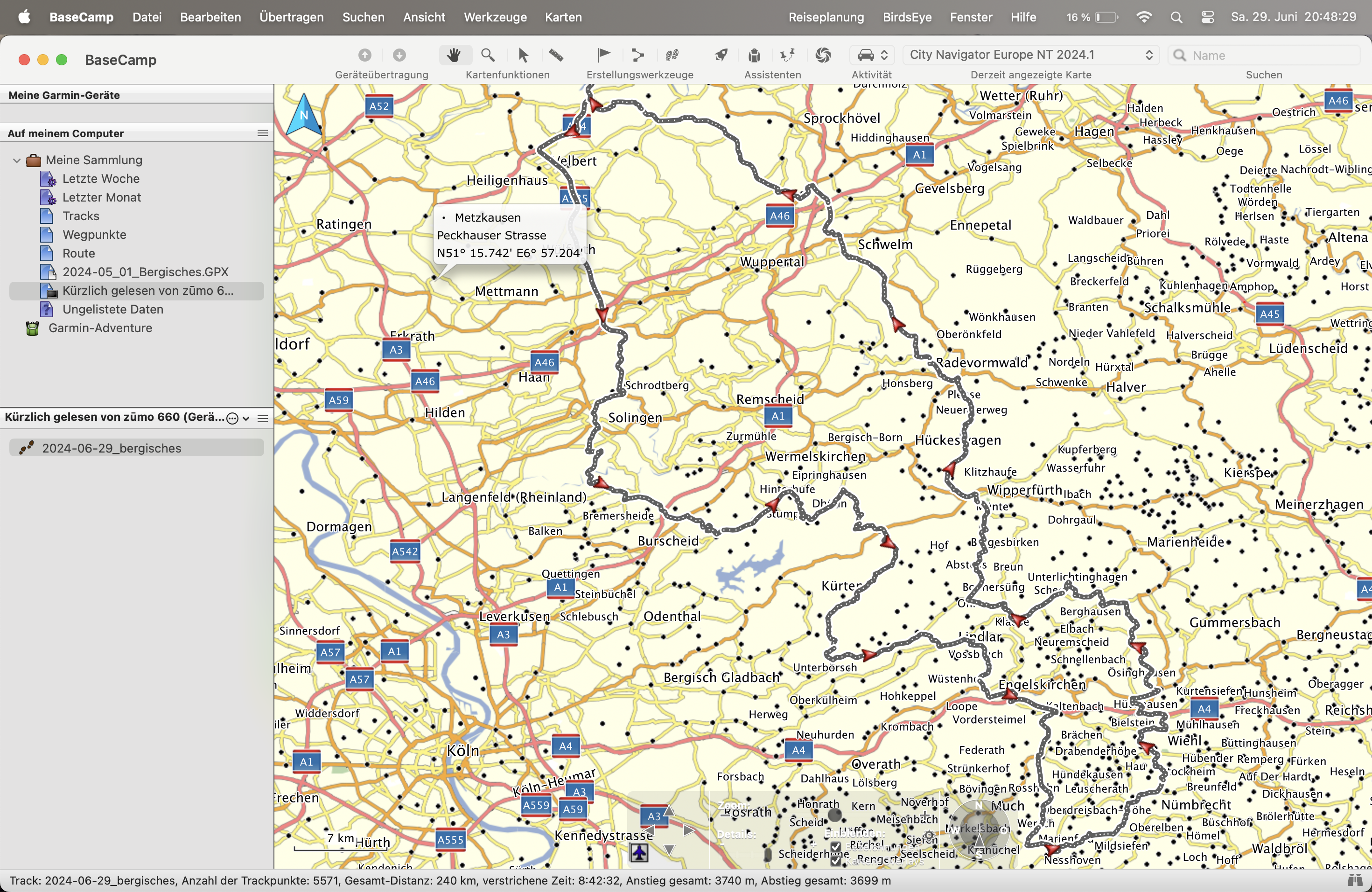Click the zoom plus button on overlay
The width and height of the screenshot is (1372, 892).
[925, 815]
